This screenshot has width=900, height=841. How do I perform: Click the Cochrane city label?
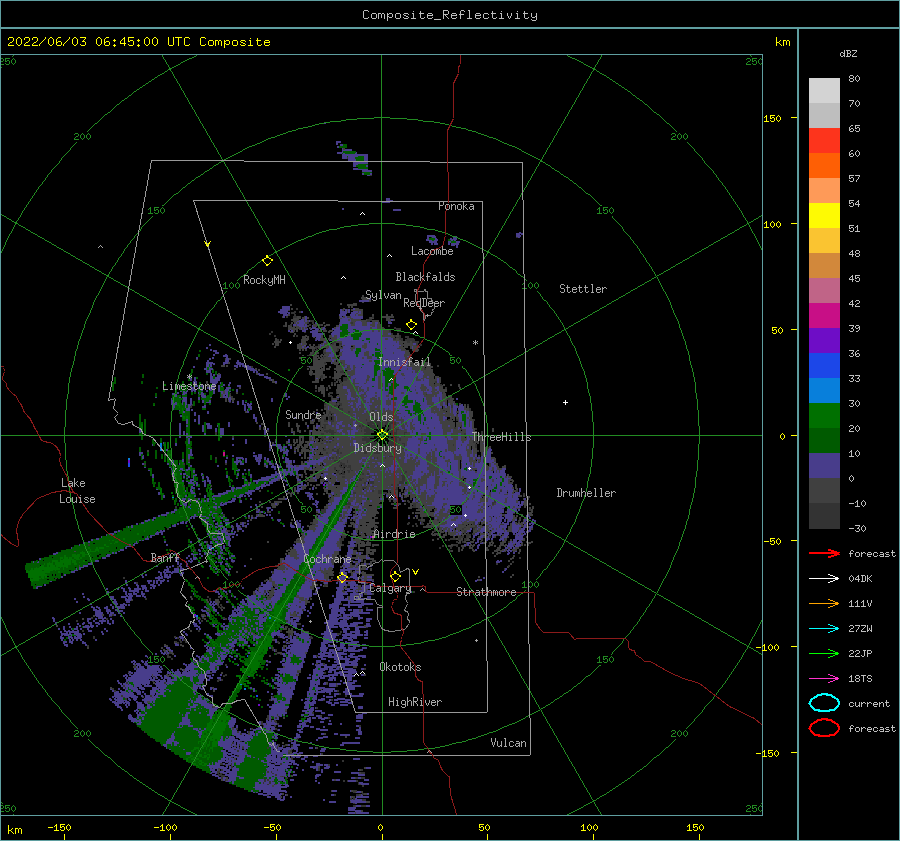[327, 559]
